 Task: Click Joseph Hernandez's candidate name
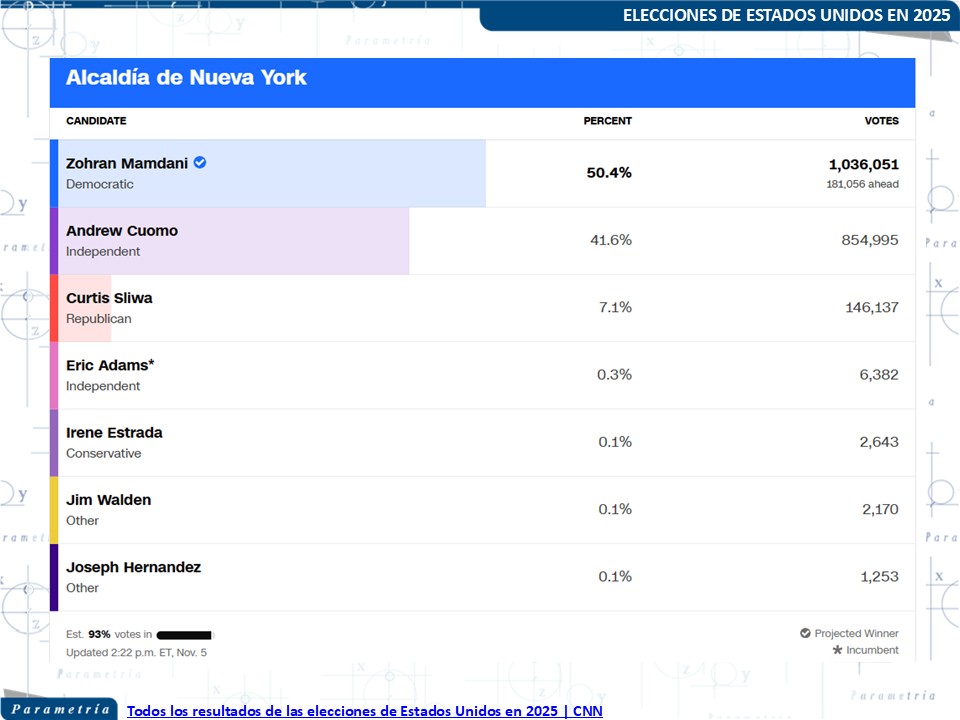pyautogui.click(x=133, y=567)
